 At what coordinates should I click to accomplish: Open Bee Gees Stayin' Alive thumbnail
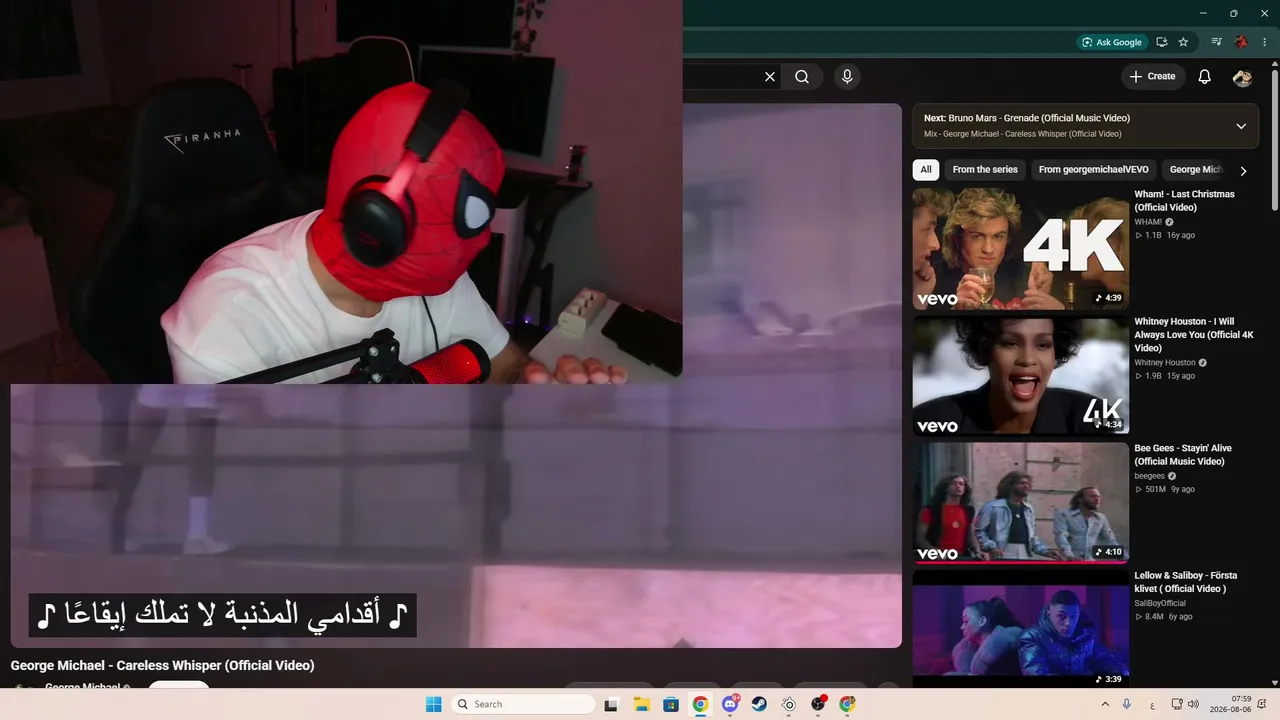pyautogui.click(x=1021, y=503)
